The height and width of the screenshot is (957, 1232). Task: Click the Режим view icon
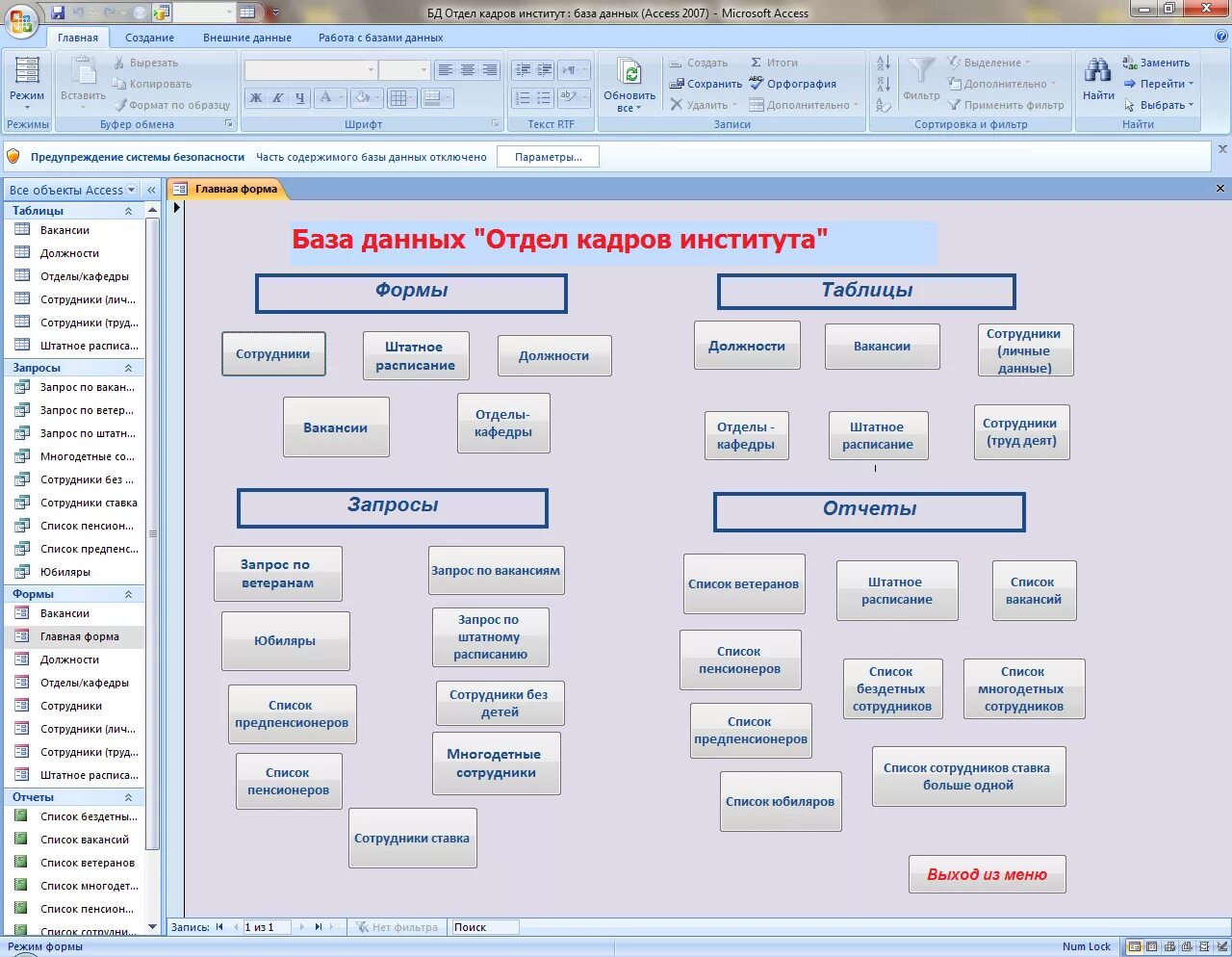(x=27, y=70)
